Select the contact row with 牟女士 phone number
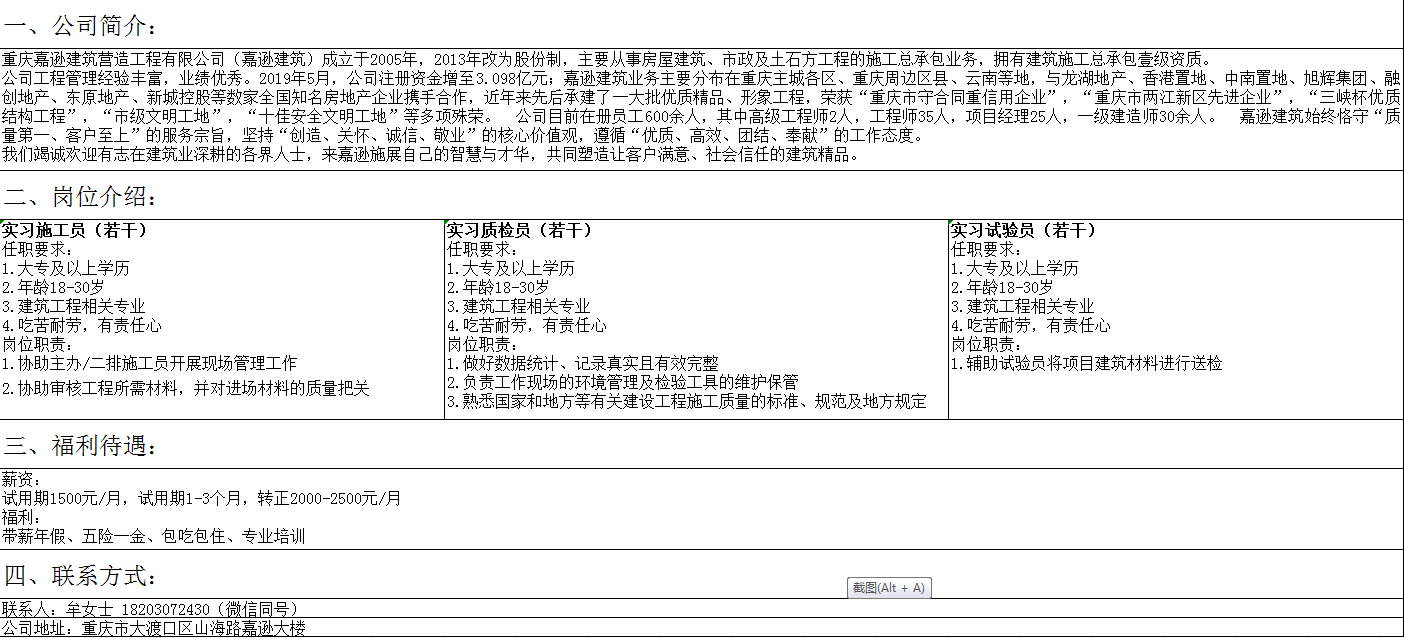This screenshot has width=1404, height=638. pos(150,609)
